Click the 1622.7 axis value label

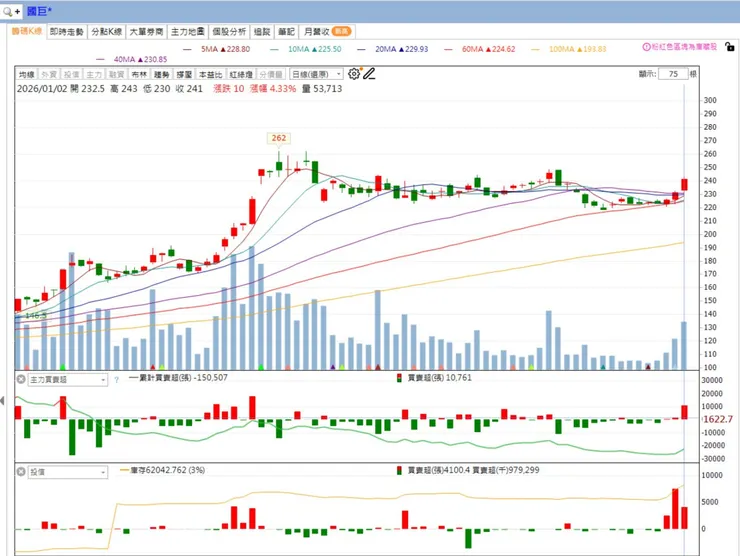tap(718, 419)
